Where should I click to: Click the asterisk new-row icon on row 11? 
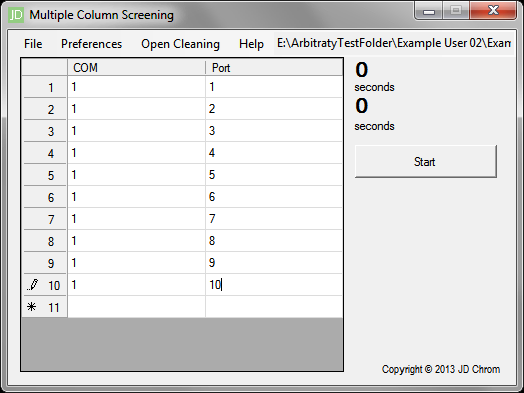pyautogui.click(x=31, y=307)
